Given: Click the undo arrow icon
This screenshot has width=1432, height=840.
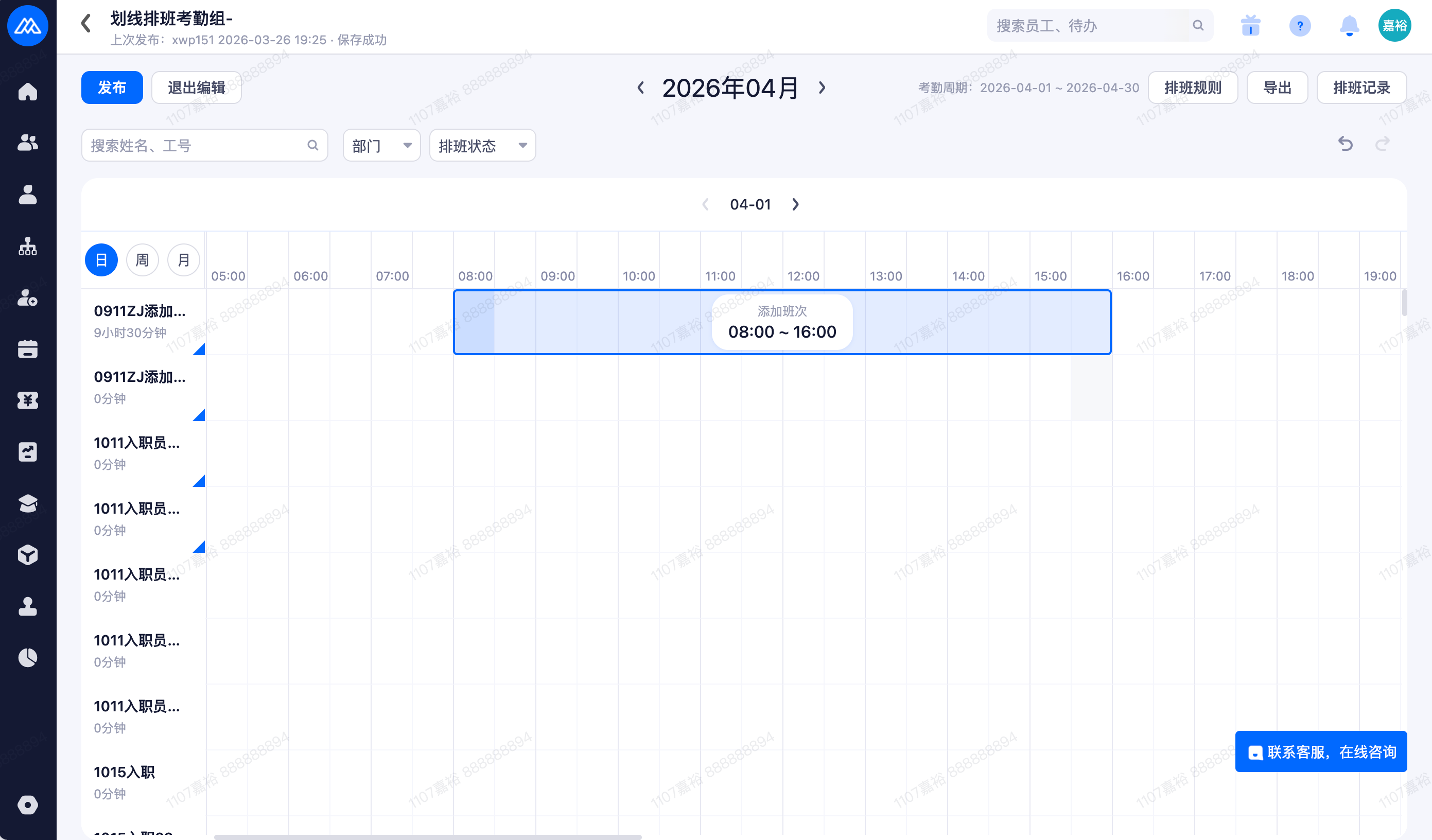Looking at the screenshot, I should 1345,144.
